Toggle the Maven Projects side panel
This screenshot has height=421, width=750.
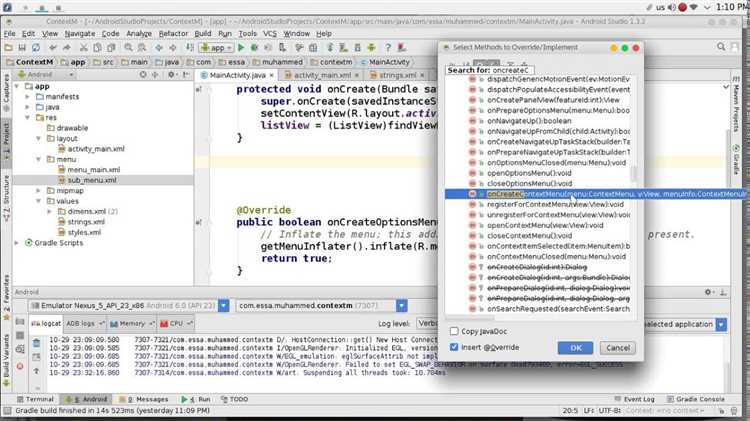[736, 102]
